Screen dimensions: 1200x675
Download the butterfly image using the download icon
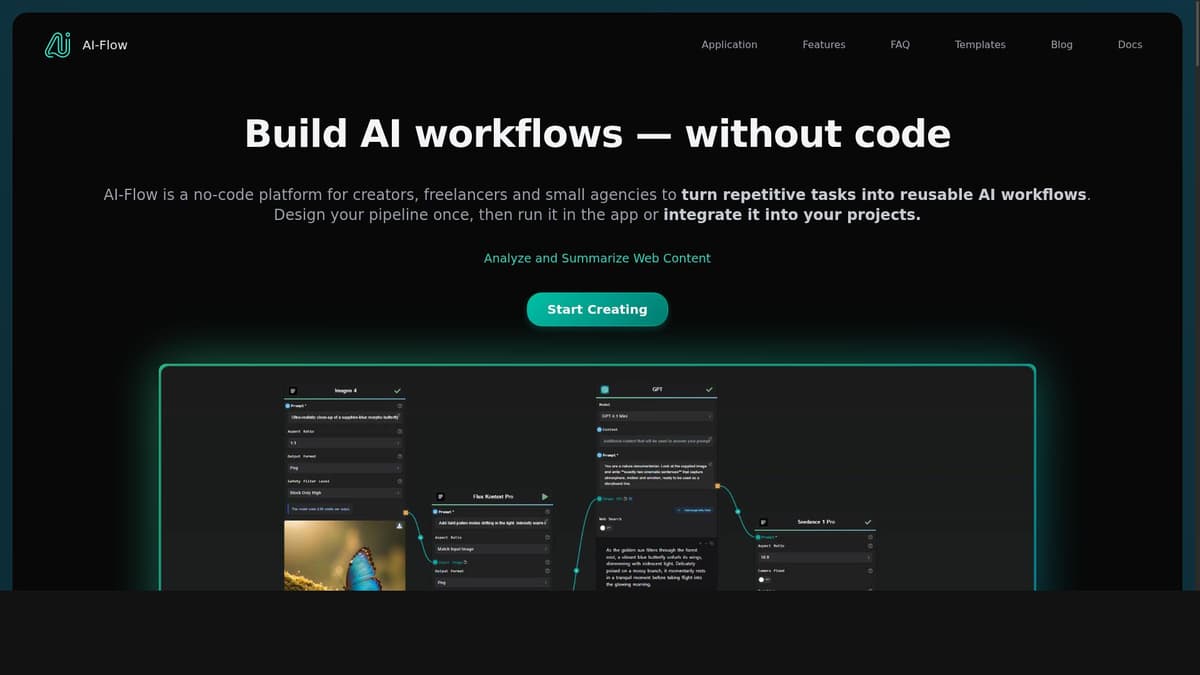tap(399, 524)
